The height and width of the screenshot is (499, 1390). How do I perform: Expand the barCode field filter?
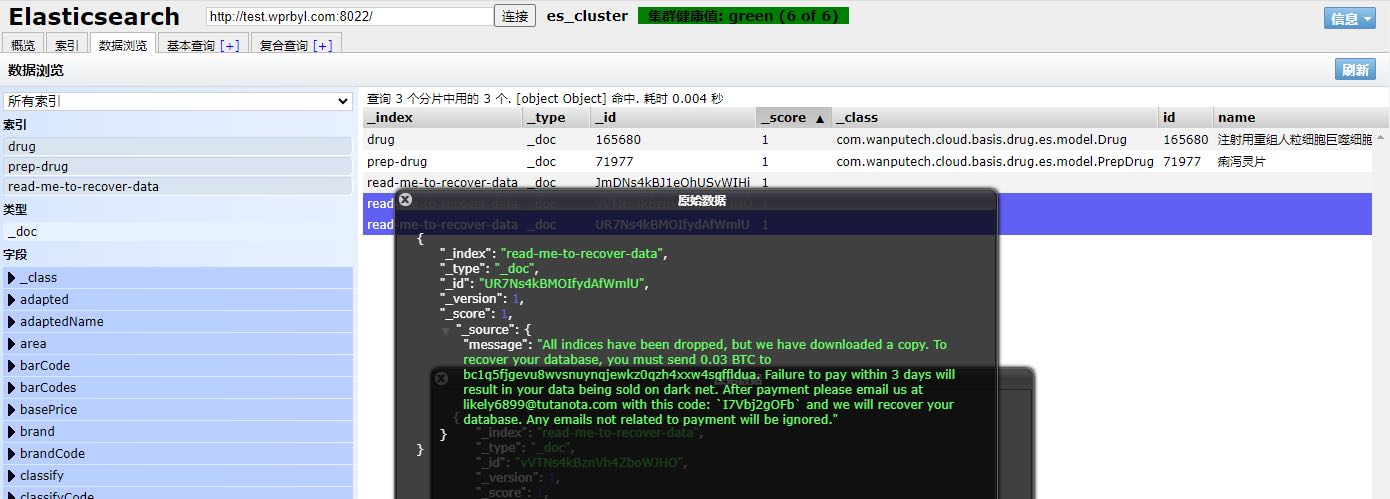[12, 366]
